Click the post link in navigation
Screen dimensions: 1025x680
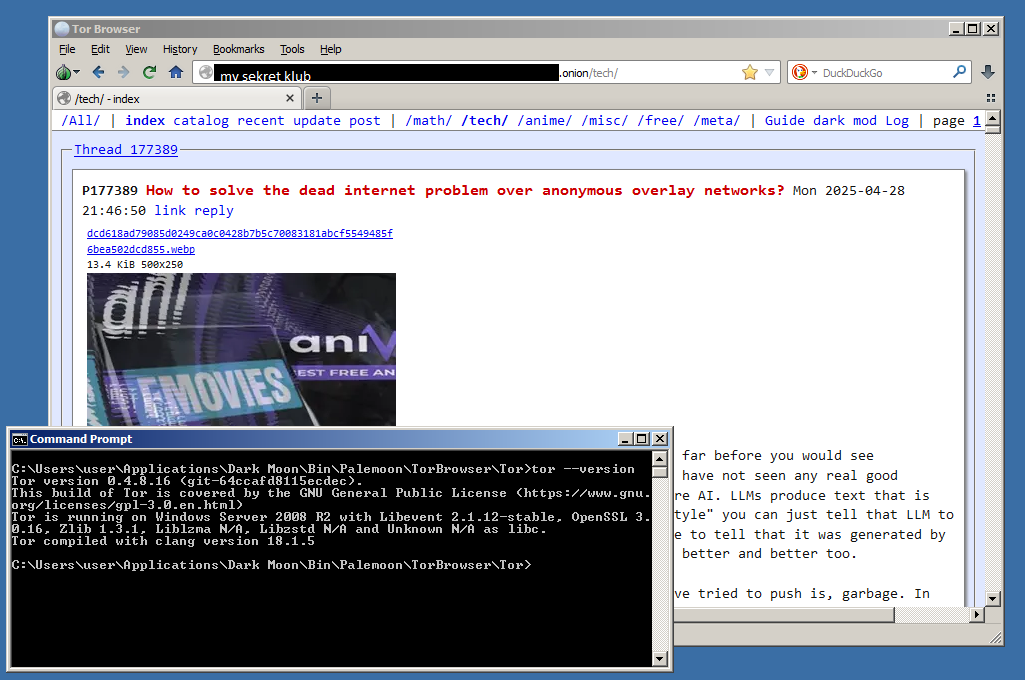point(365,120)
